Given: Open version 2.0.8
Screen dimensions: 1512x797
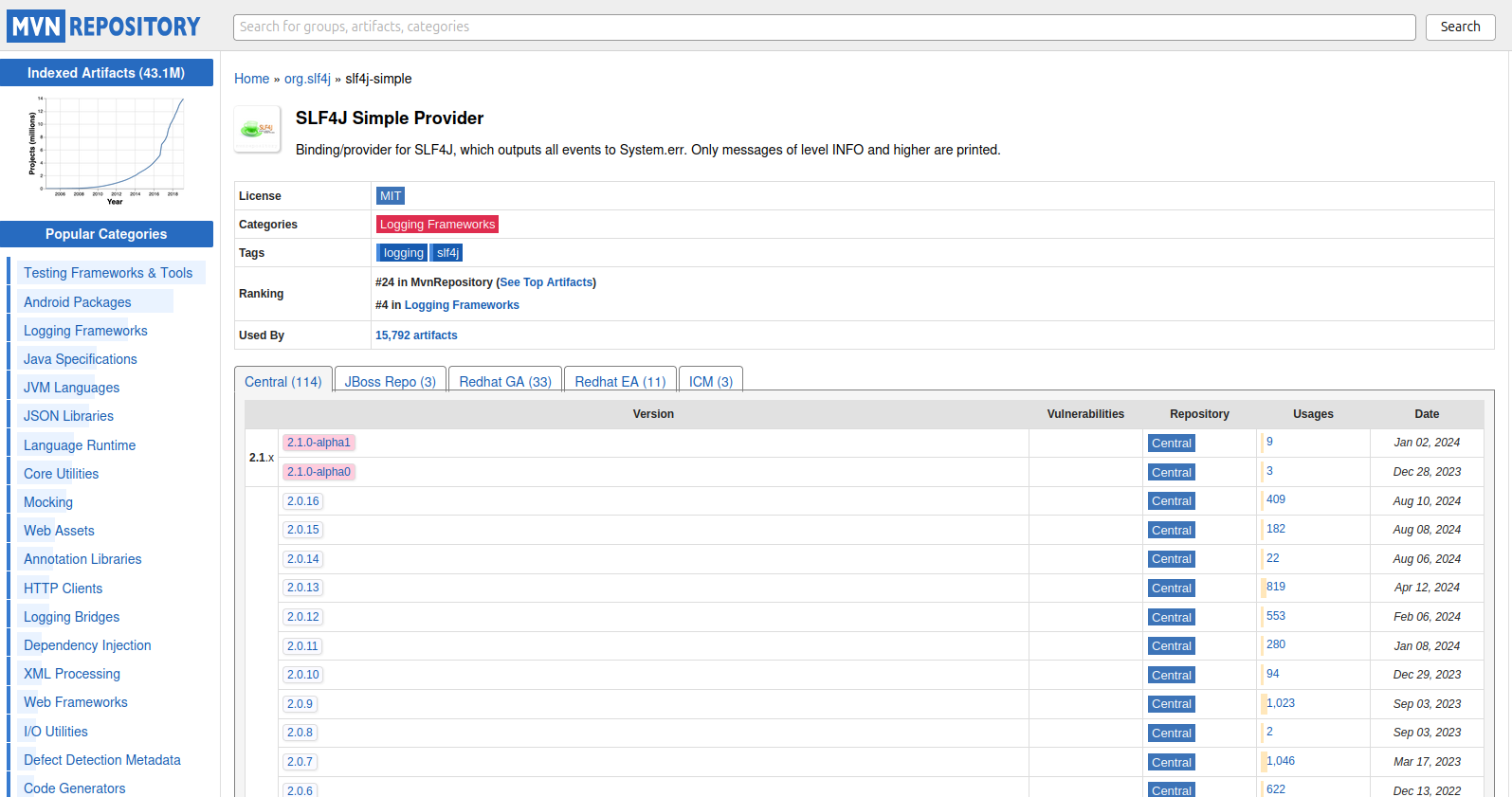Looking at the screenshot, I should 300,733.
